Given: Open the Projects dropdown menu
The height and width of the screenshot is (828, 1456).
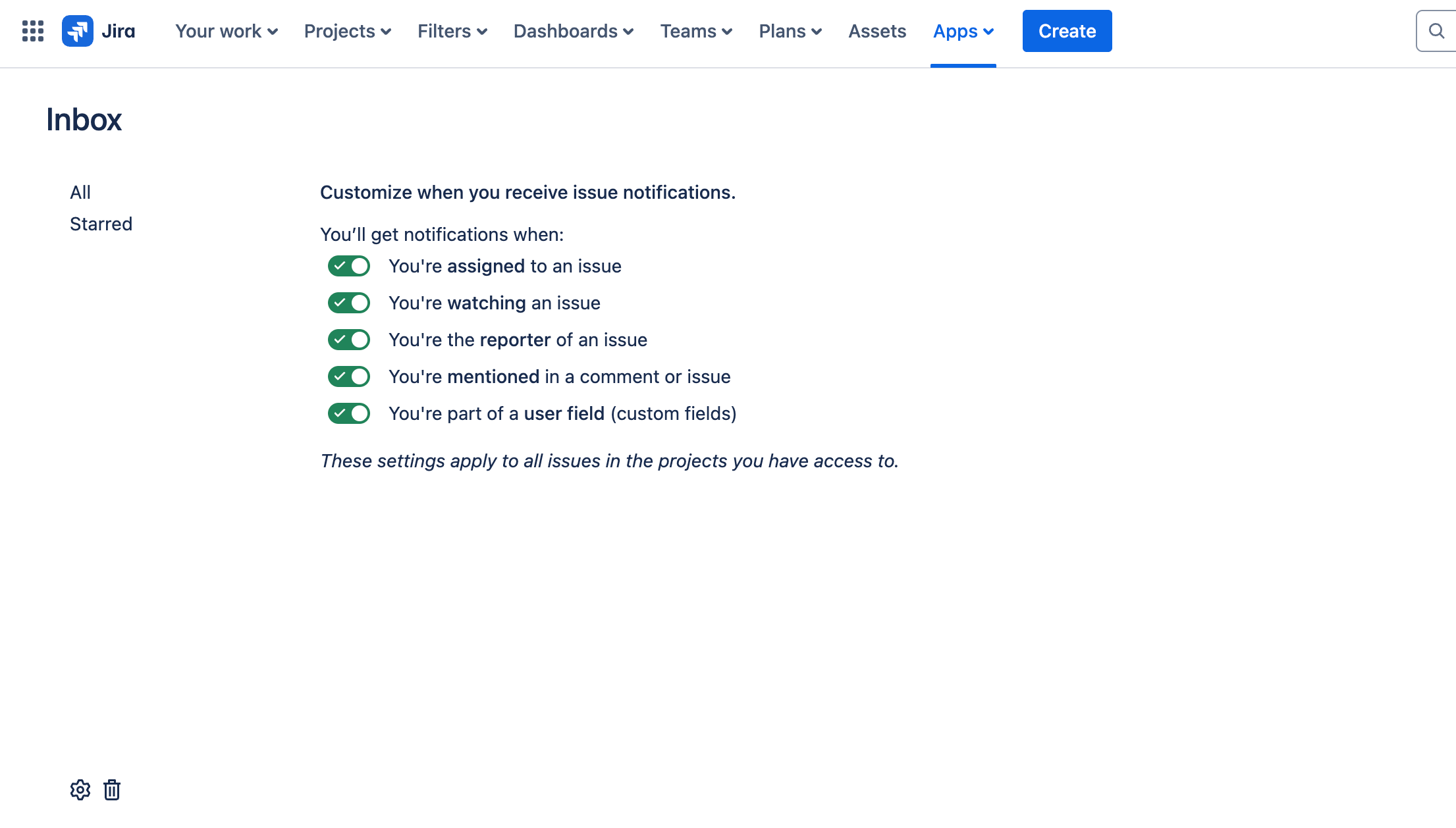Looking at the screenshot, I should click(x=347, y=31).
